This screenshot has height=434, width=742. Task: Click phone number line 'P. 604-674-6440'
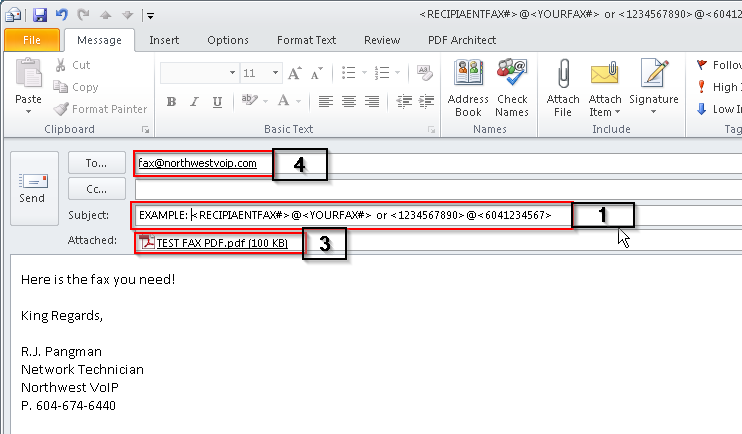[68, 406]
